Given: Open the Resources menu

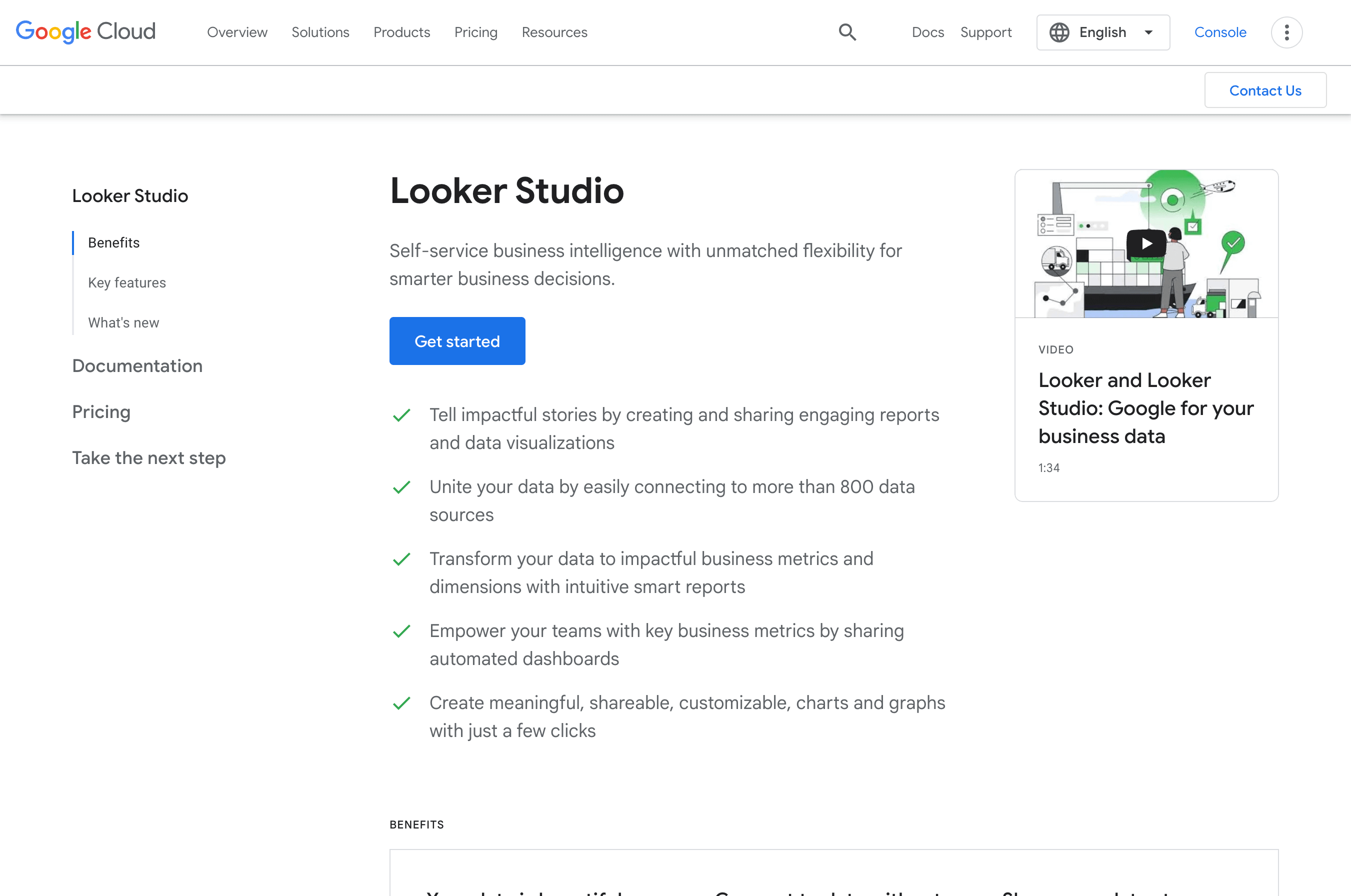Looking at the screenshot, I should (554, 32).
